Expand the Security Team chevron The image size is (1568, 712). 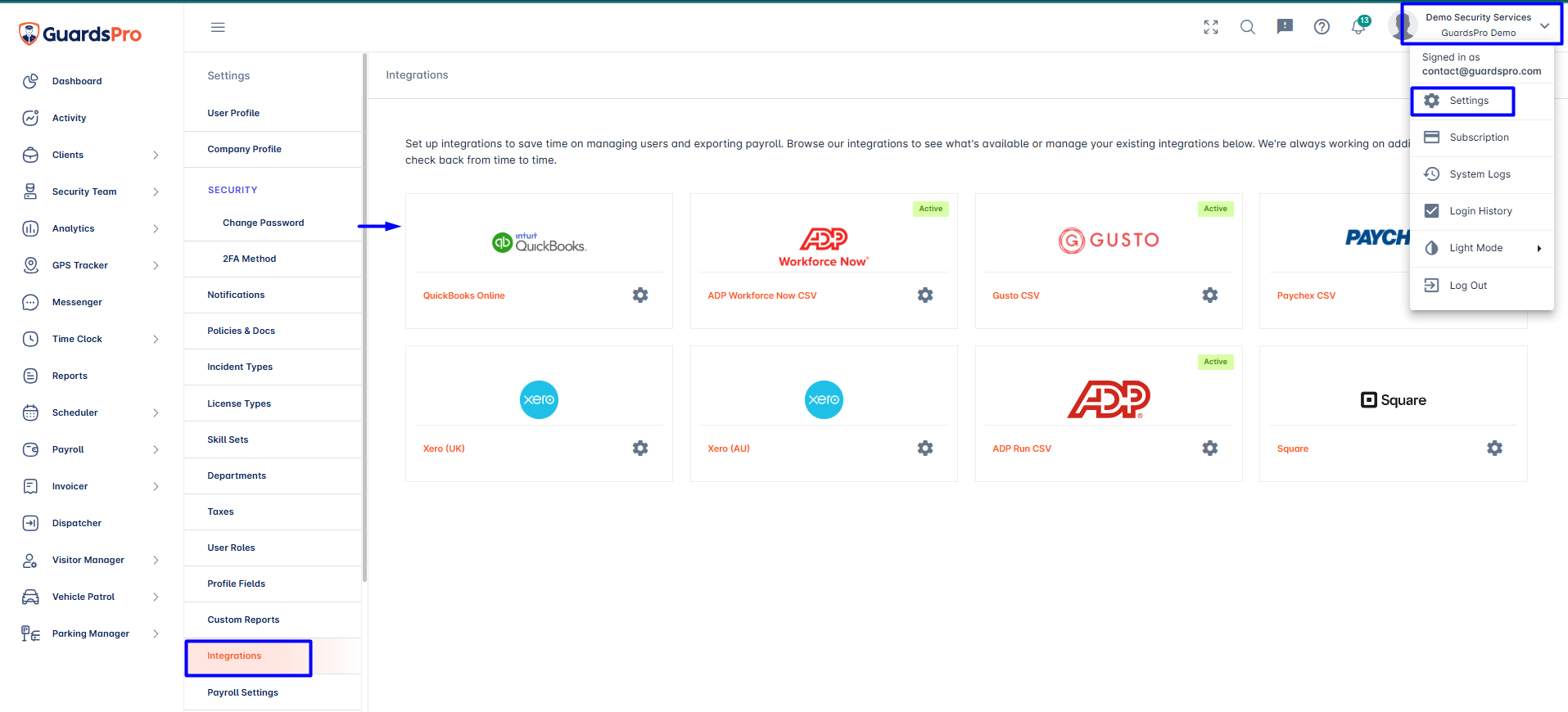(x=156, y=192)
